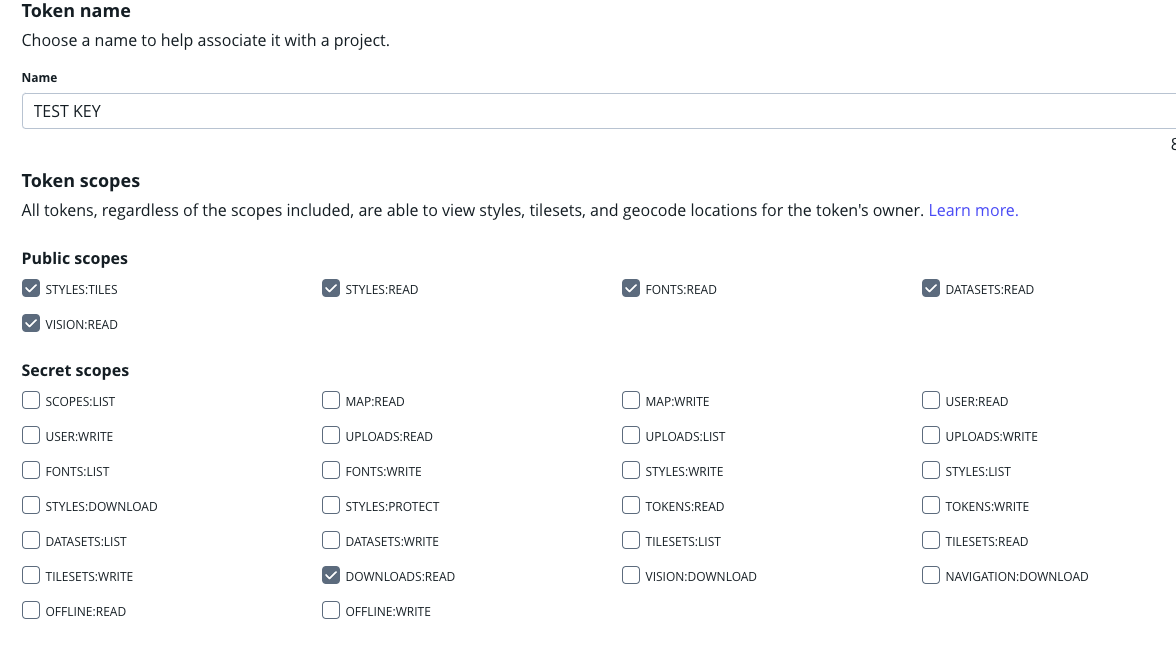Enable the SCOPES:LIST secret scope
Screen dimensions: 1176x654
[x=31, y=400]
